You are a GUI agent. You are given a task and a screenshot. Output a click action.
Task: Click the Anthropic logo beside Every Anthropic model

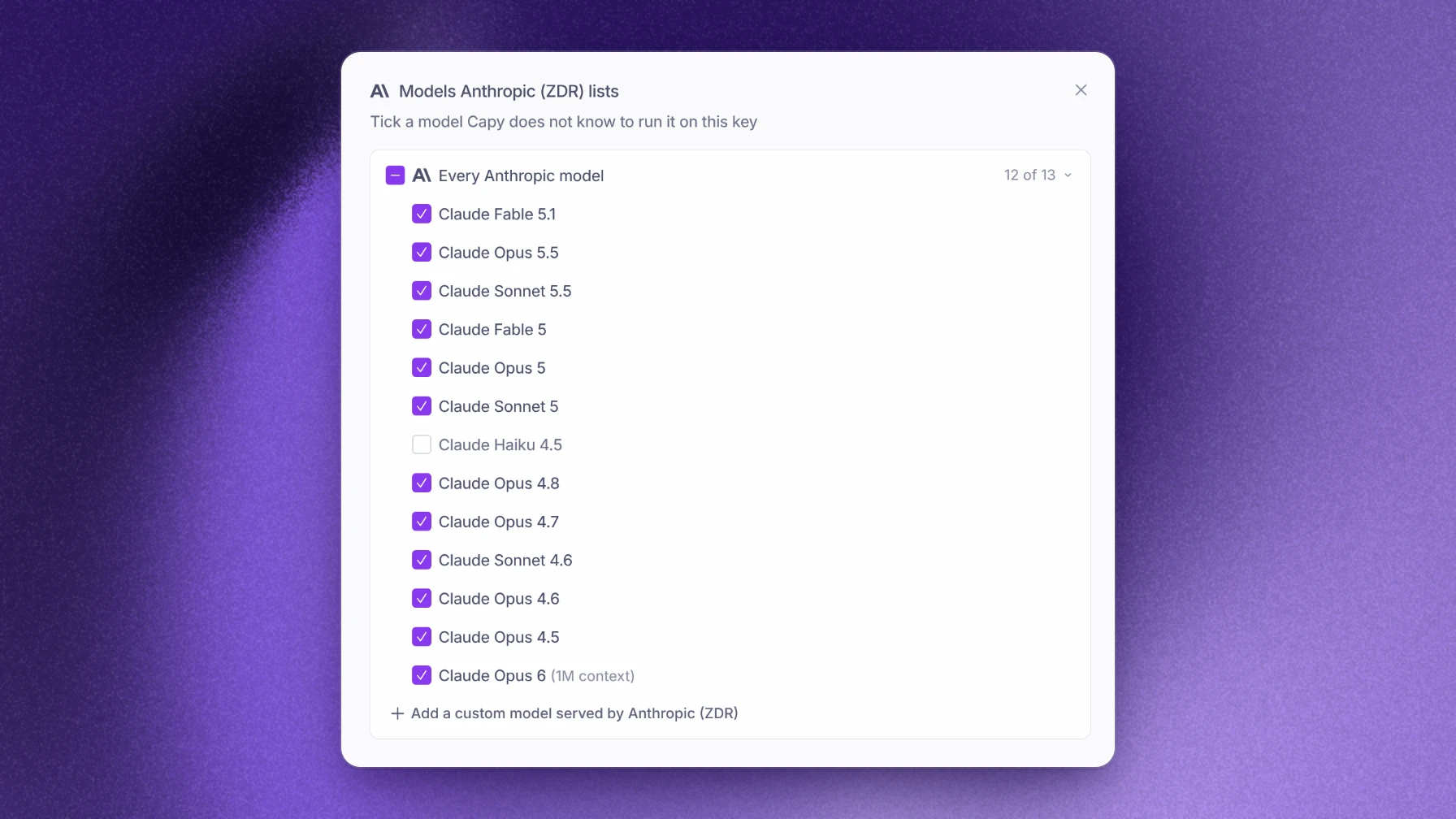pyautogui.click(x=422, y=175)
